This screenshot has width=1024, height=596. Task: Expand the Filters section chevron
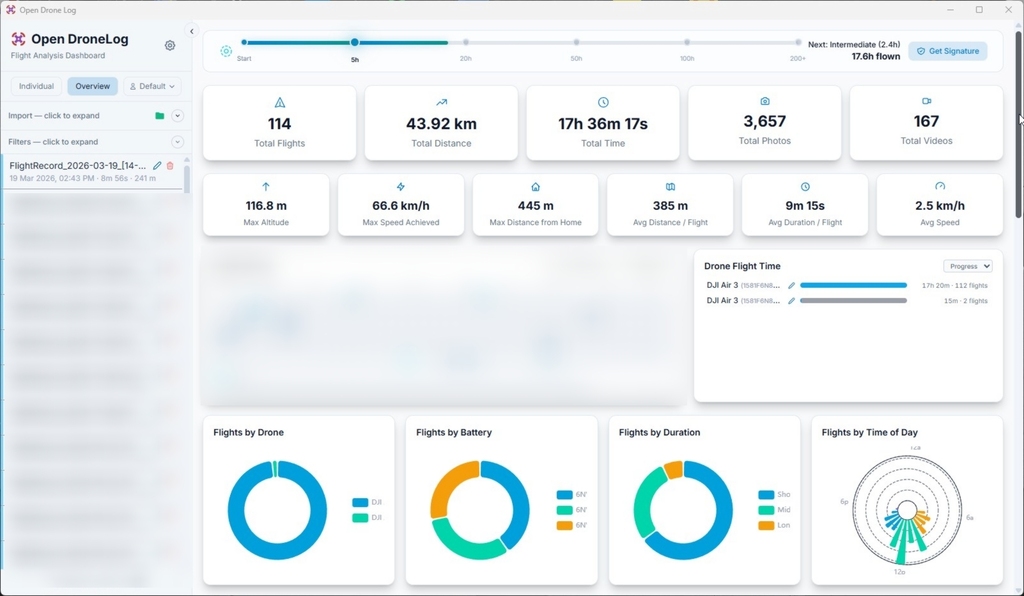(x=178, y=142)
